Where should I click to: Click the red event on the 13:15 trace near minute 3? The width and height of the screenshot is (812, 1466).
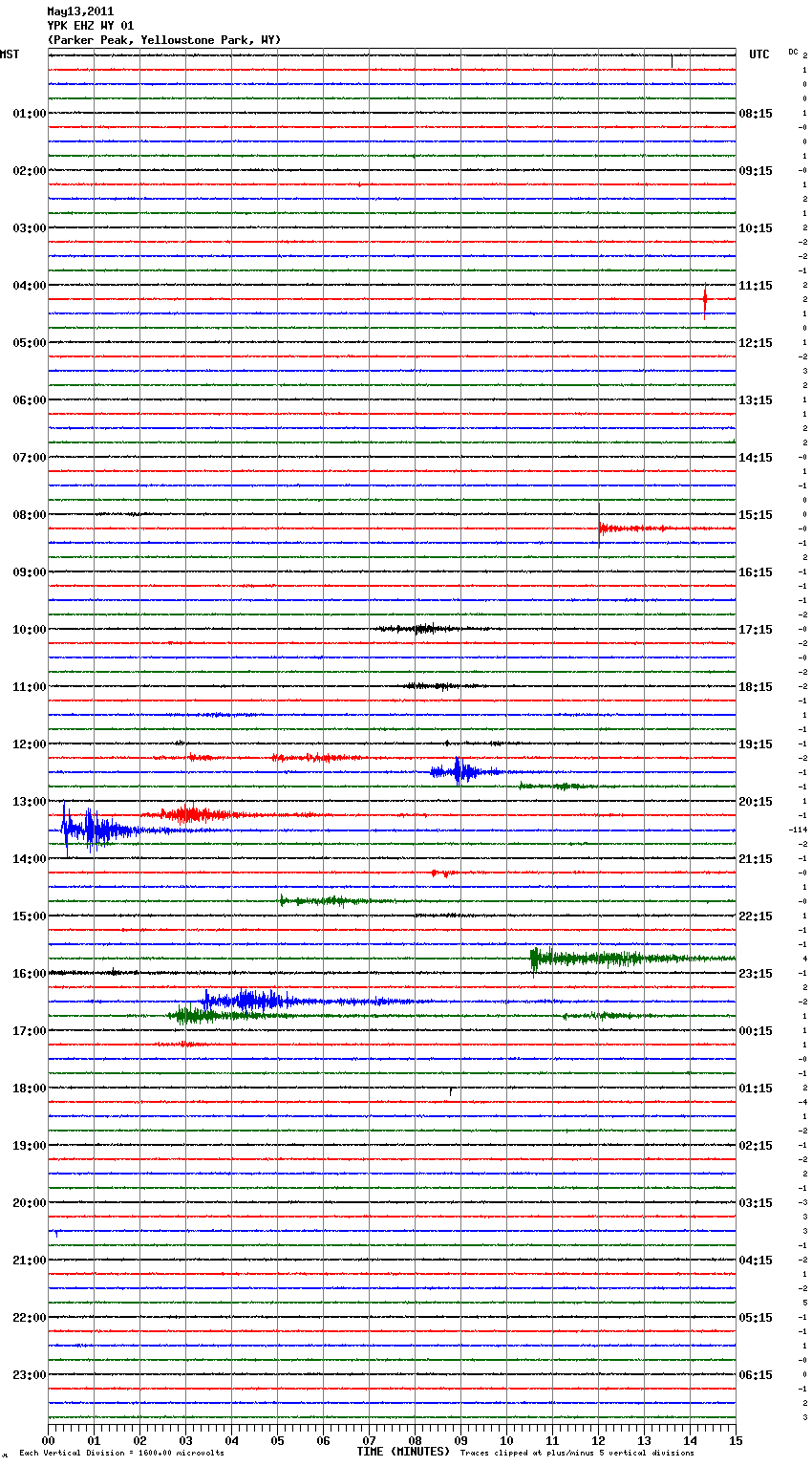(191, 815)
